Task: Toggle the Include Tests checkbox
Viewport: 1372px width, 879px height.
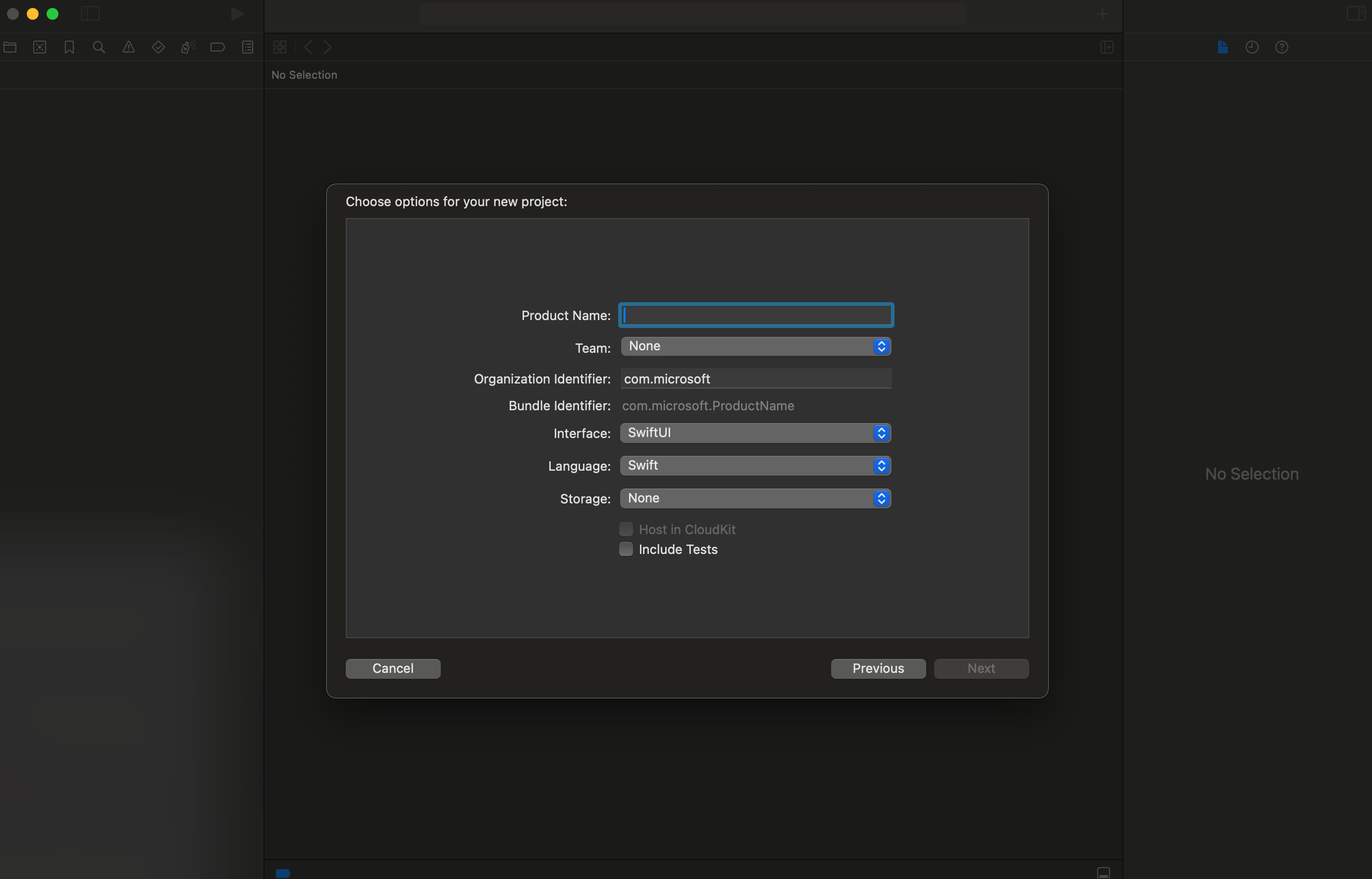Action: pyautogui.click(x=625, y=548)
